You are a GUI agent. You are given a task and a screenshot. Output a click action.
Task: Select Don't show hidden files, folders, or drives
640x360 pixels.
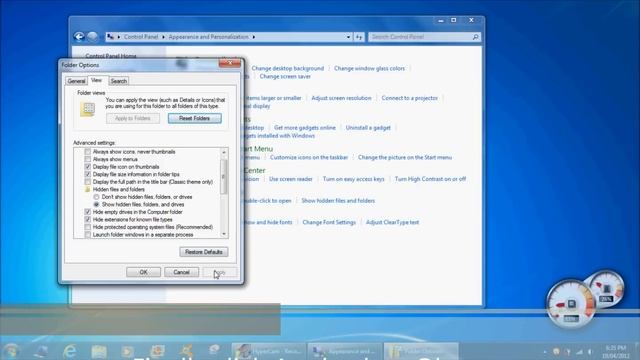click(96, 197)
